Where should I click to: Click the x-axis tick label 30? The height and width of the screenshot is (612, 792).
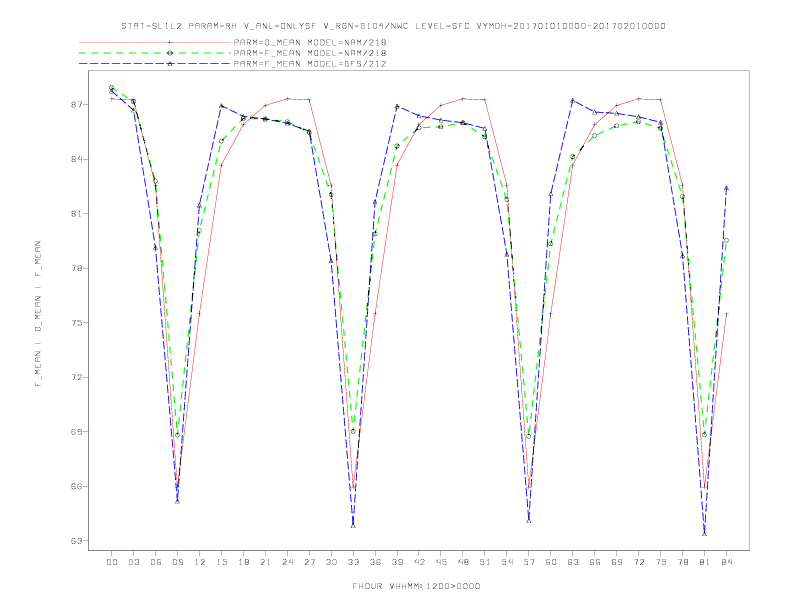click(331, 562)
